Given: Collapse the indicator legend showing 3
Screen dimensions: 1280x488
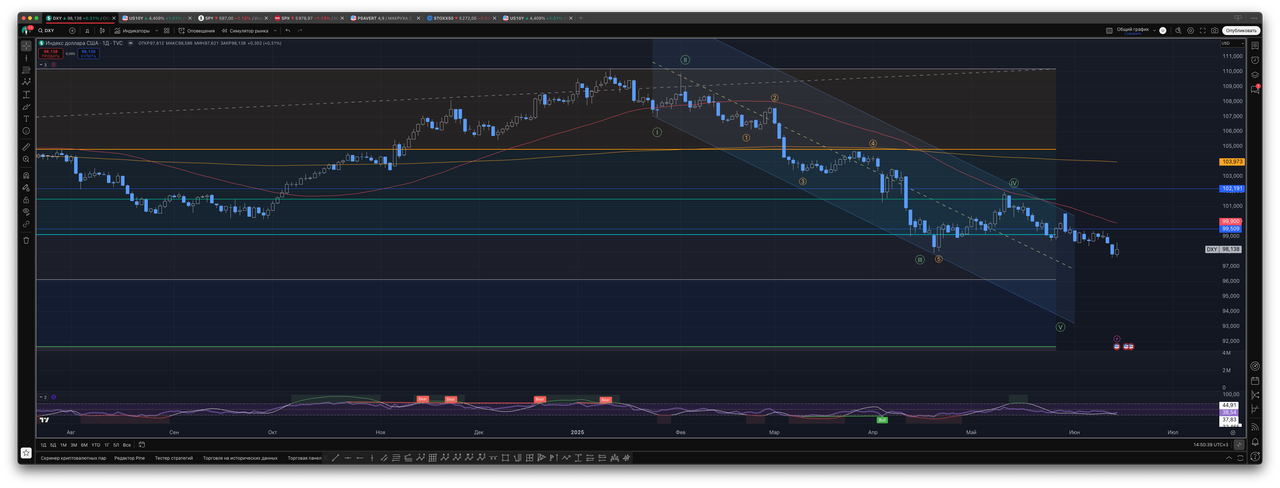Looking at the screenshot, I should tap(42, 64).
